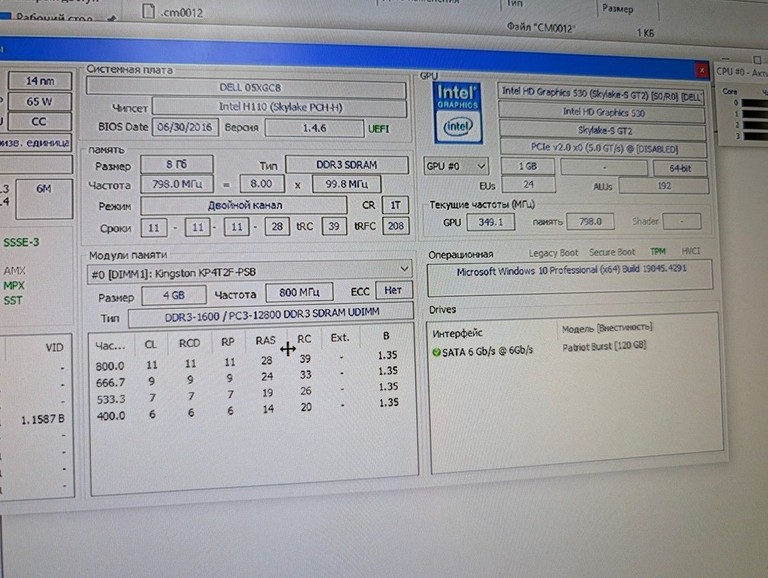
Task: Click the Microsoft Windows 10 Professional field
Action: [x=570, y=278]
